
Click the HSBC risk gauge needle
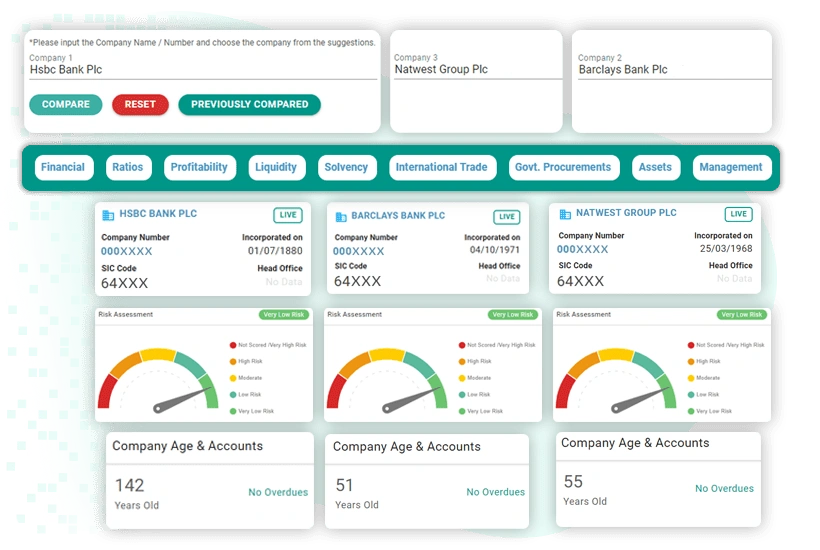[183, 399]
